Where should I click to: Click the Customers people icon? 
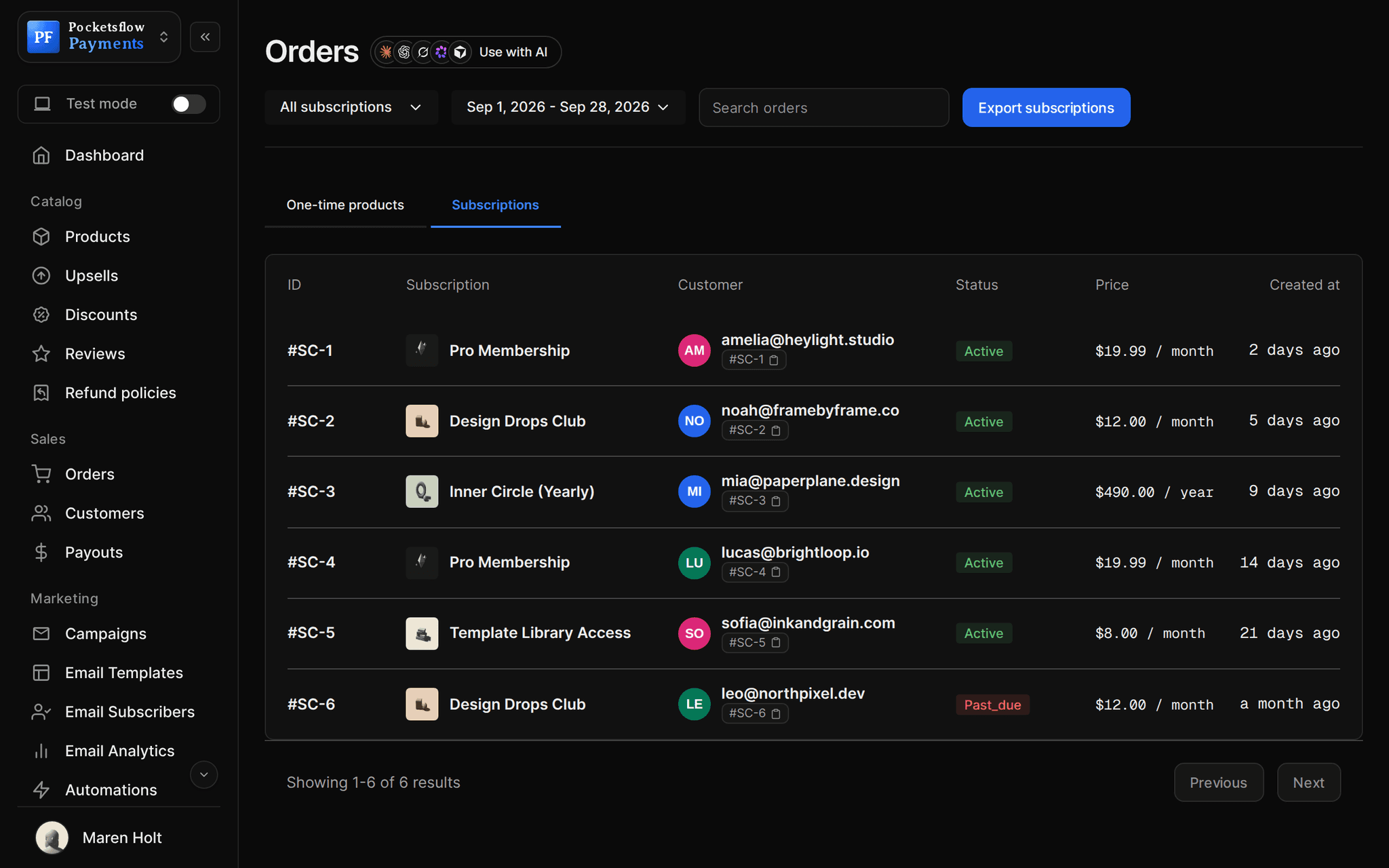pos(41,513)
